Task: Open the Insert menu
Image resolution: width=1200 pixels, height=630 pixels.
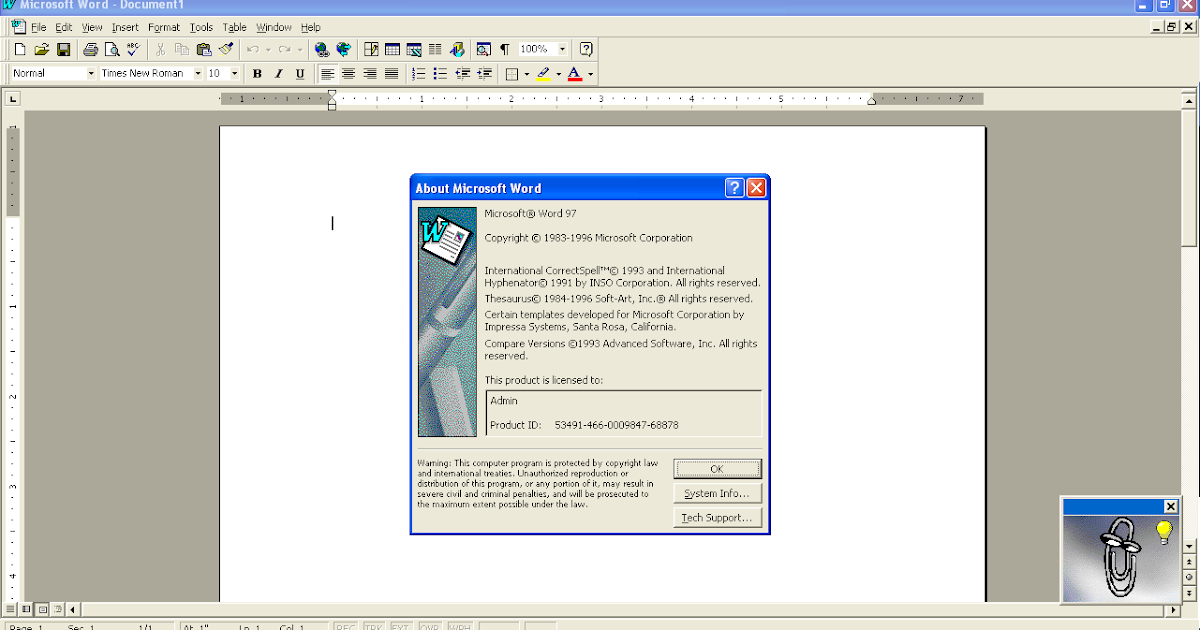Action: [125, 27]
